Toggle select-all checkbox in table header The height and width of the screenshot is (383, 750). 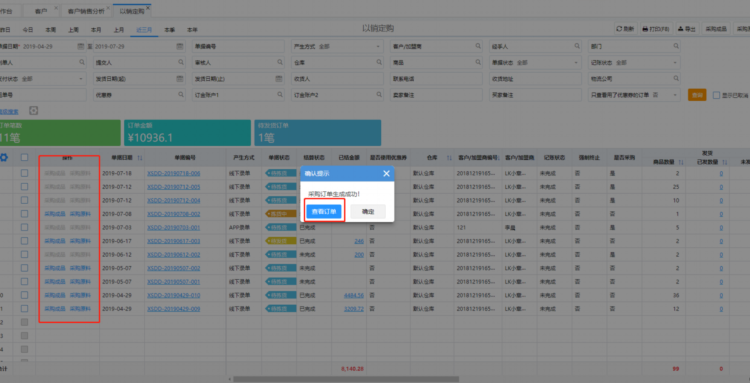coord(24,157)
